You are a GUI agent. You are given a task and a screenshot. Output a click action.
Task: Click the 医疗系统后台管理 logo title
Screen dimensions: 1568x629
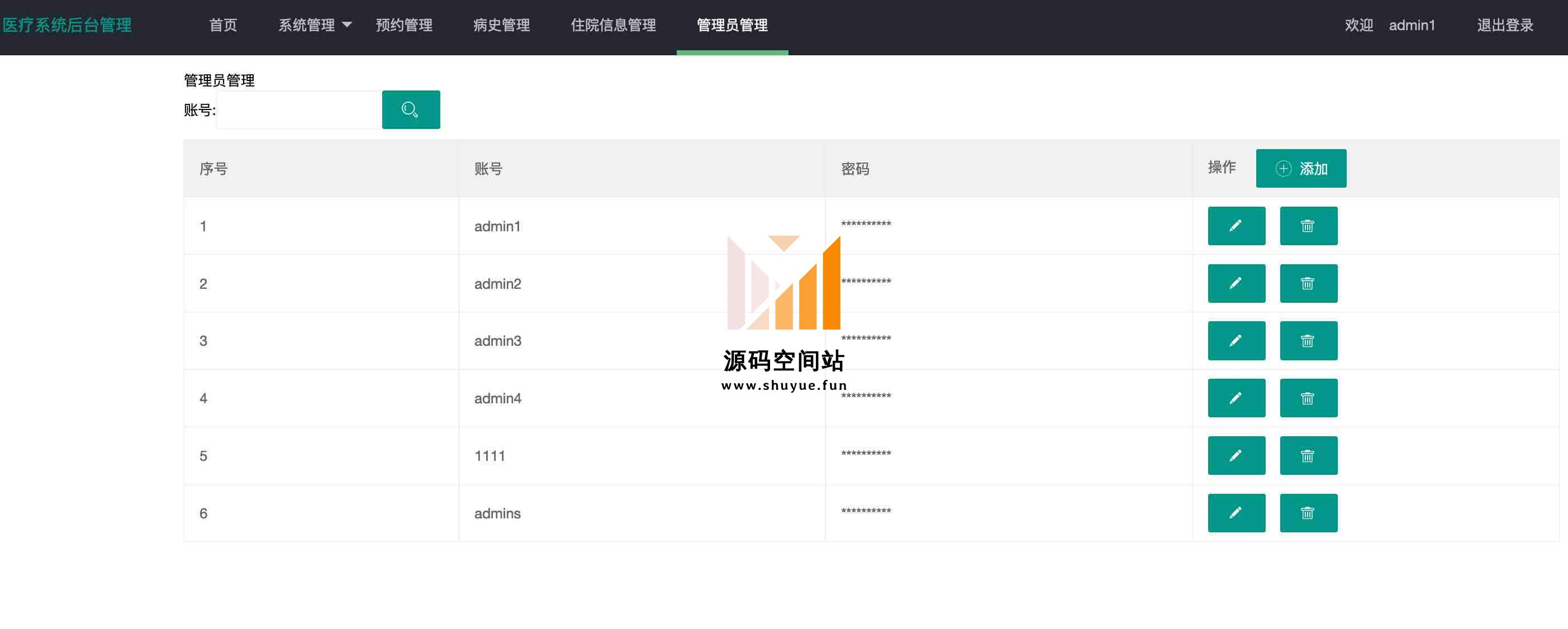pyautogui.click(x=67, y=25)
